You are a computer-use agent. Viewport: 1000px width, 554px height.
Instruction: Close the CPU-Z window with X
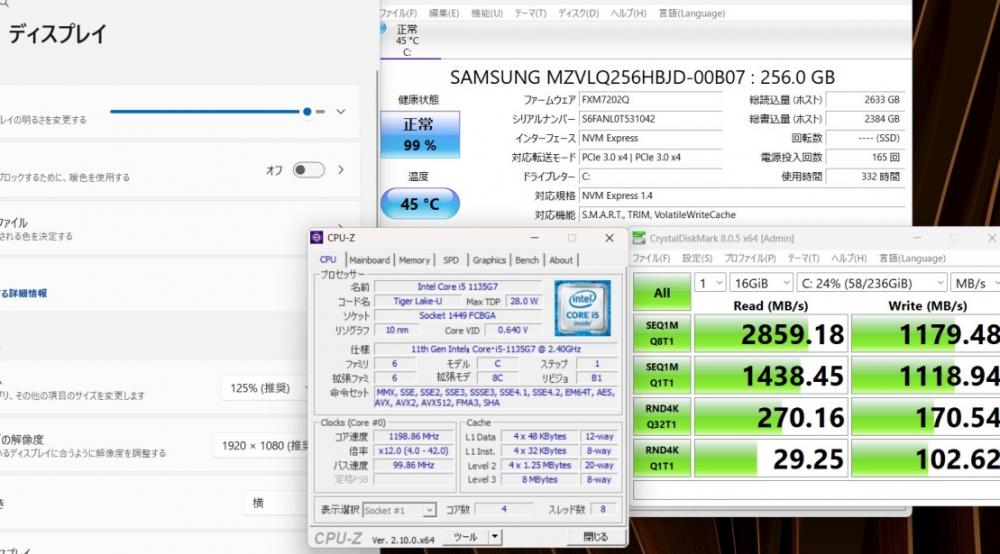click(x=610, y=238)
